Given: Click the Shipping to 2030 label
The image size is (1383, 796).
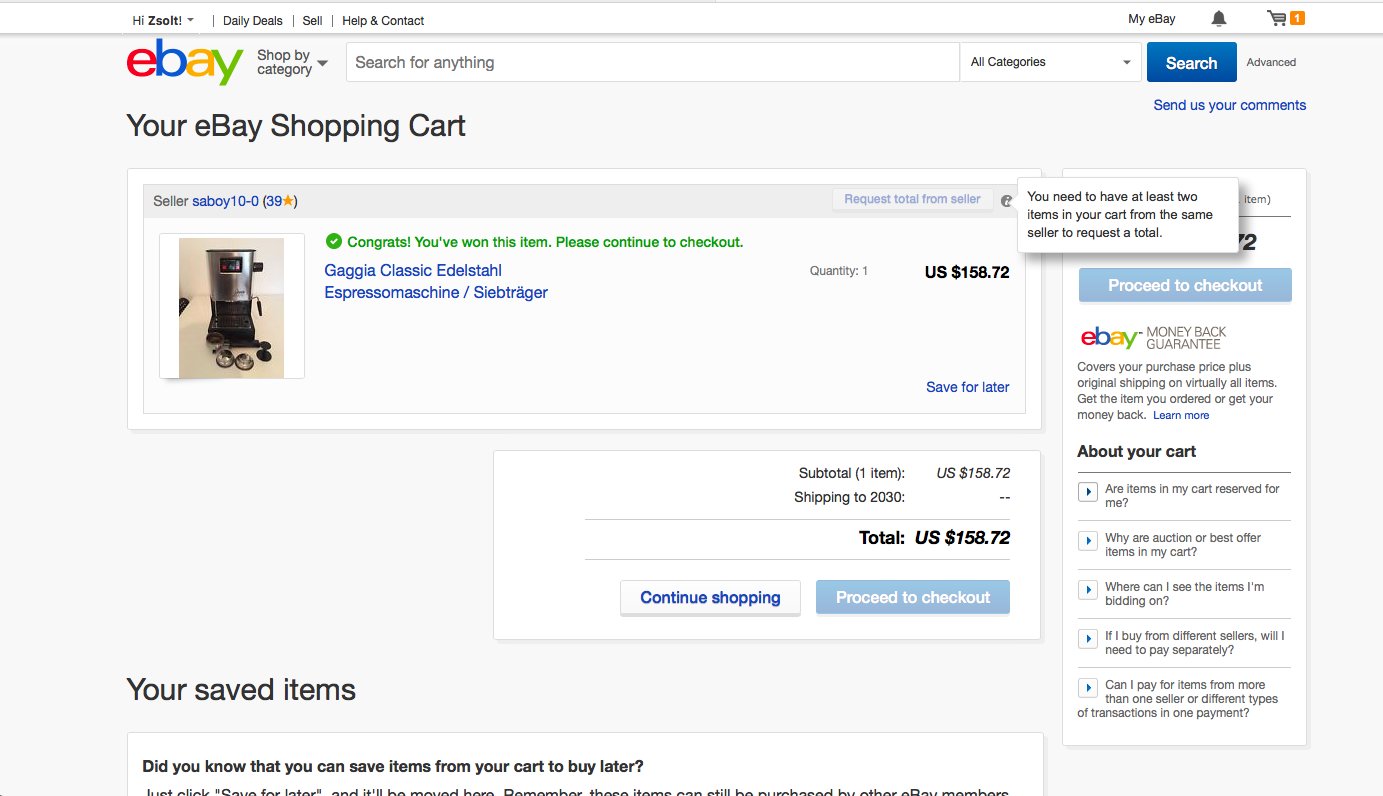Looking at the screenshot, I should [x=849, y=497].
